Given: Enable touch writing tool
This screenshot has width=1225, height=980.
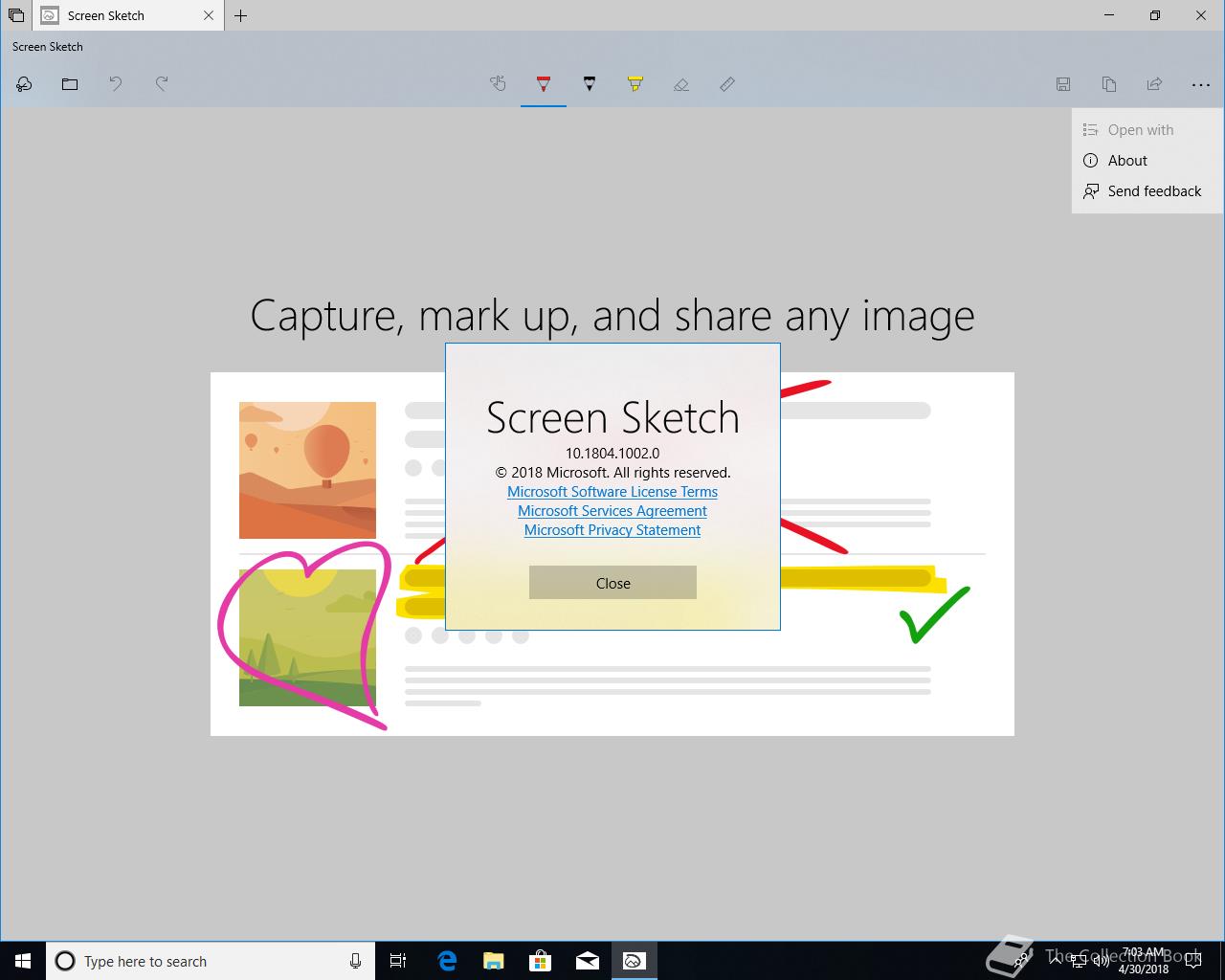Looking at the screenshot, I should [498, 84].
